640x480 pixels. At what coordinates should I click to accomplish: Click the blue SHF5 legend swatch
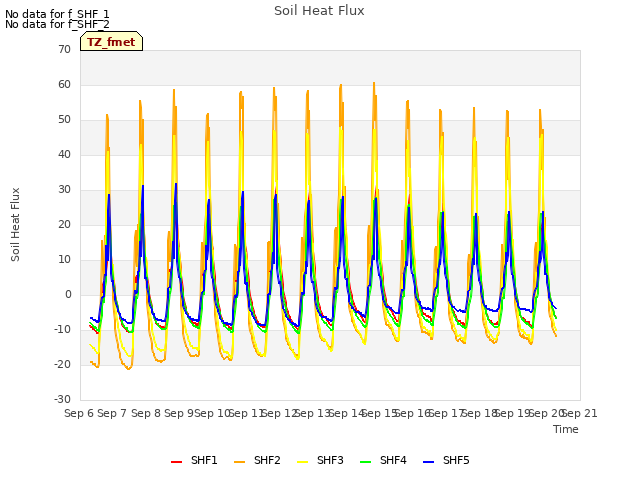(429, 462)
